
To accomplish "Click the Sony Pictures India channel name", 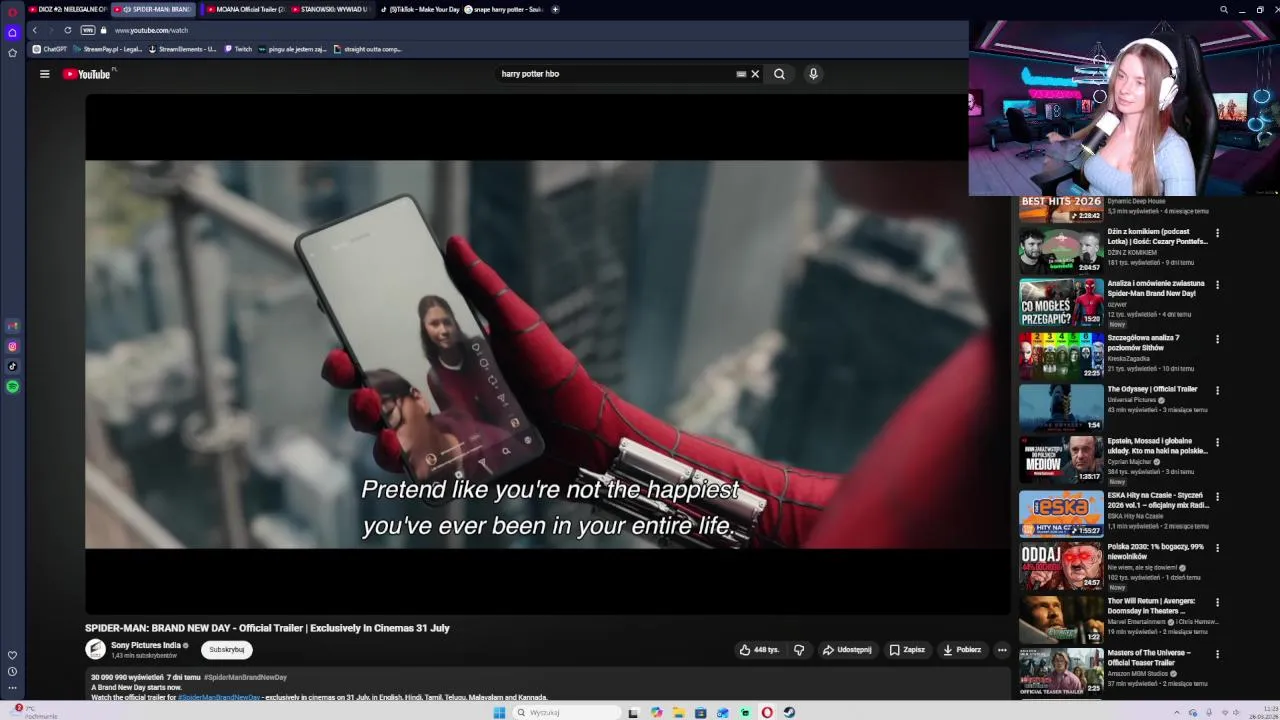I will tap(145, 645).
